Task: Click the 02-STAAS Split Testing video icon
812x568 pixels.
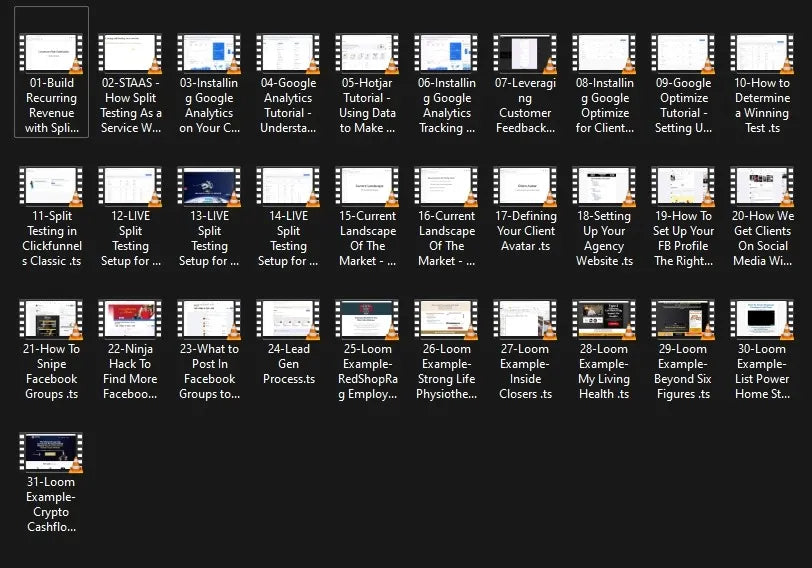Action: tap(130, 54)
